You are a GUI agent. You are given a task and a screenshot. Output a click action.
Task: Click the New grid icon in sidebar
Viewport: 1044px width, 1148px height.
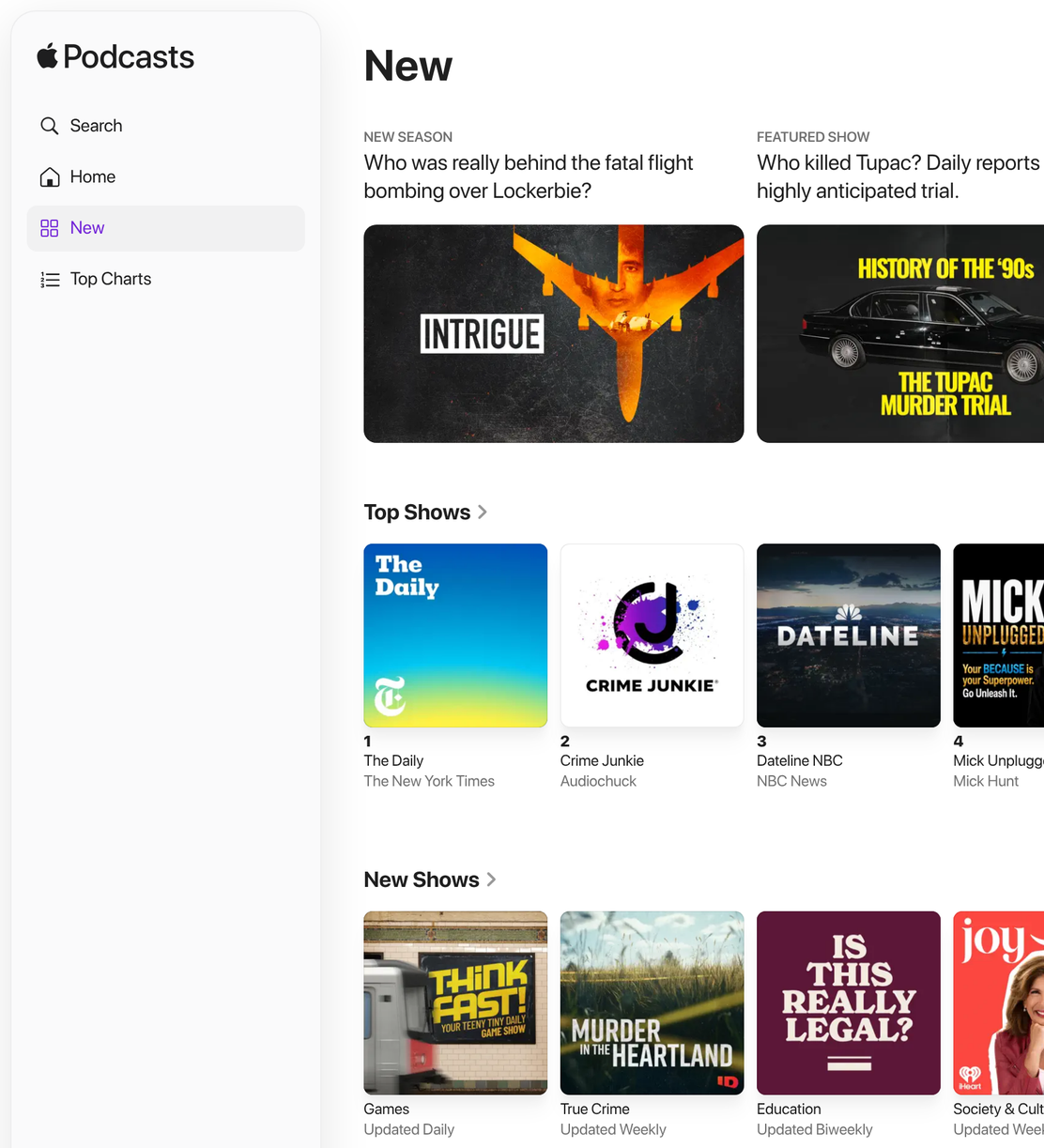(50, 228)
